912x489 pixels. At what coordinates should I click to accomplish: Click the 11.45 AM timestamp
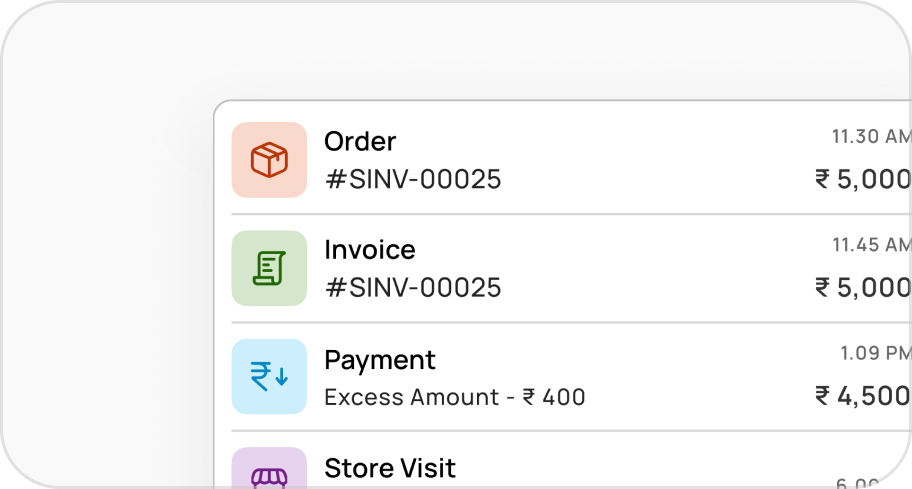[x=871, y=245]
